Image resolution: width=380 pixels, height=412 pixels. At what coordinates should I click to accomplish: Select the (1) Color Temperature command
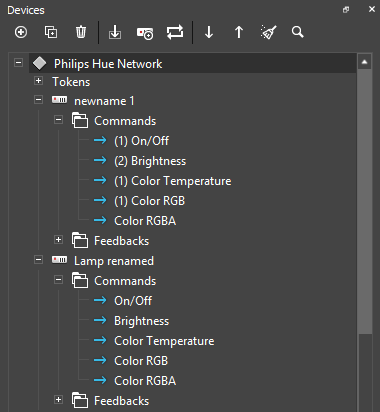(173, 181)
